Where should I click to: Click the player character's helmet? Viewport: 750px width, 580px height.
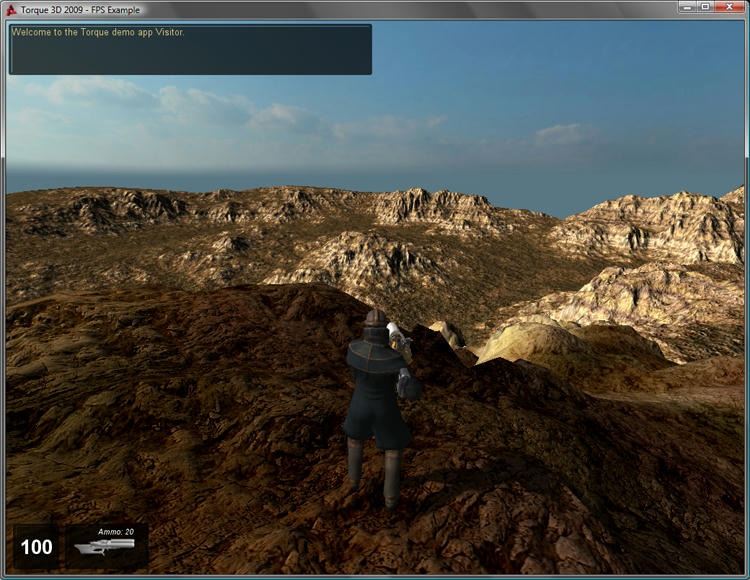(376, 320)
